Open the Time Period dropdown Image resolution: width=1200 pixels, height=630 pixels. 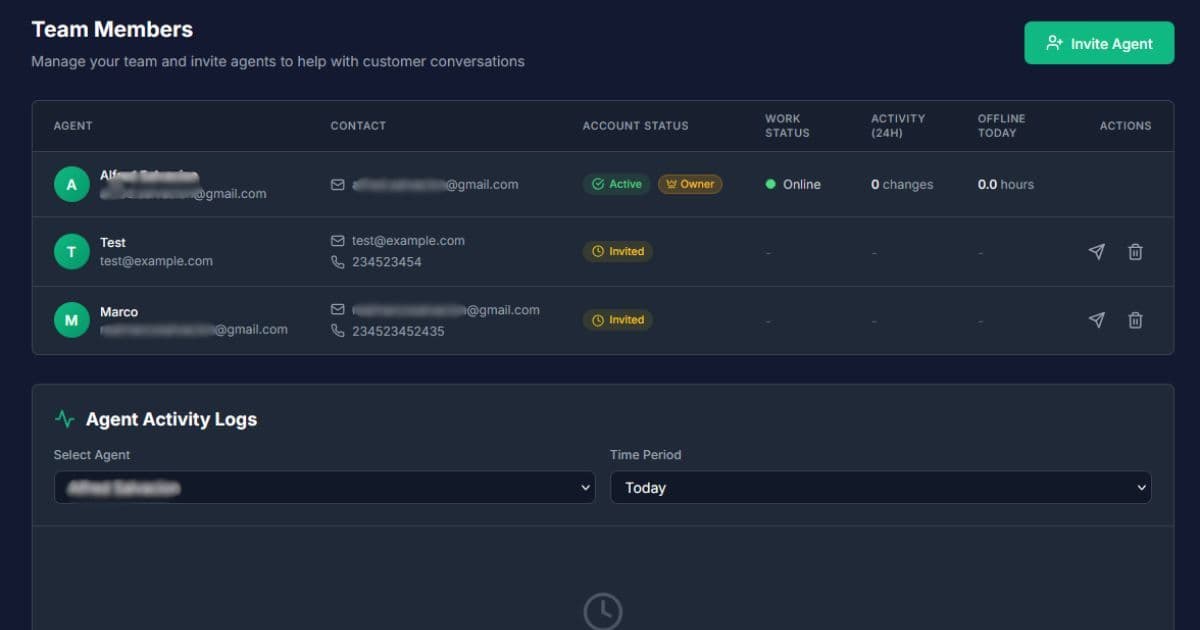click(x=880, y=487)
